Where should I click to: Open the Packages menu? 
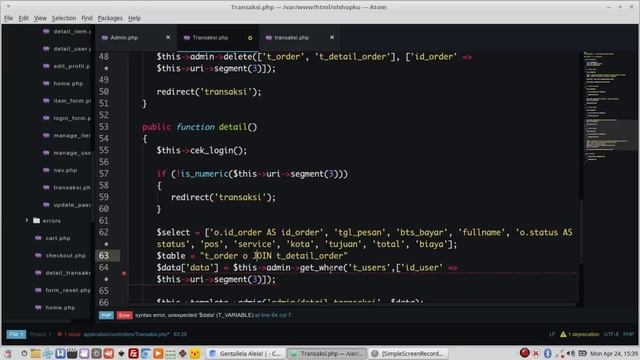(x=110, y=18)
